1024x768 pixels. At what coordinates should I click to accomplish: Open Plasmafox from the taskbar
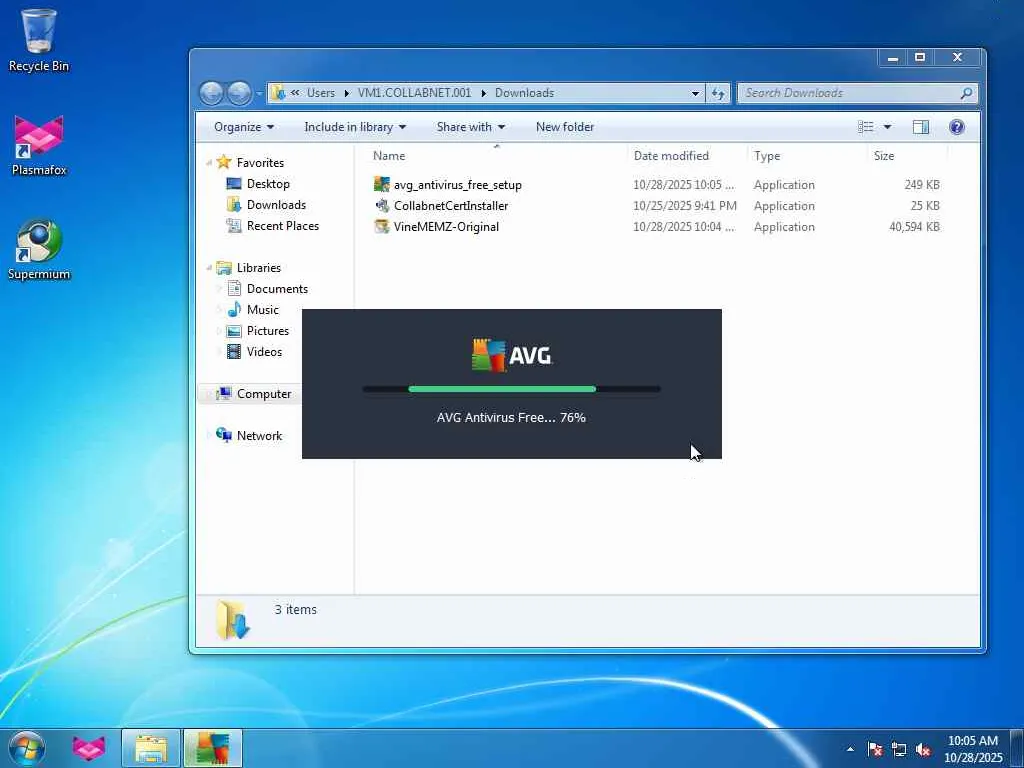[x=89, y=748]
